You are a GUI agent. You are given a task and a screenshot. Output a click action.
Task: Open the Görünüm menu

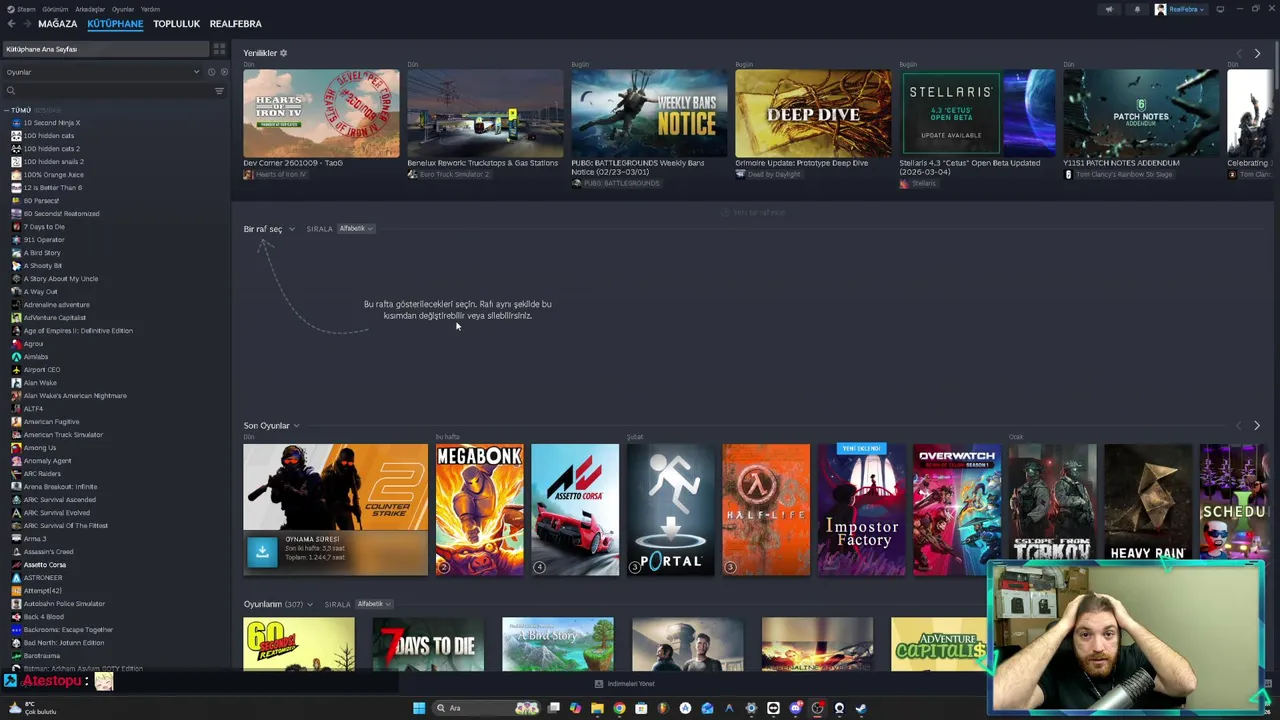[x=55, y=9]
